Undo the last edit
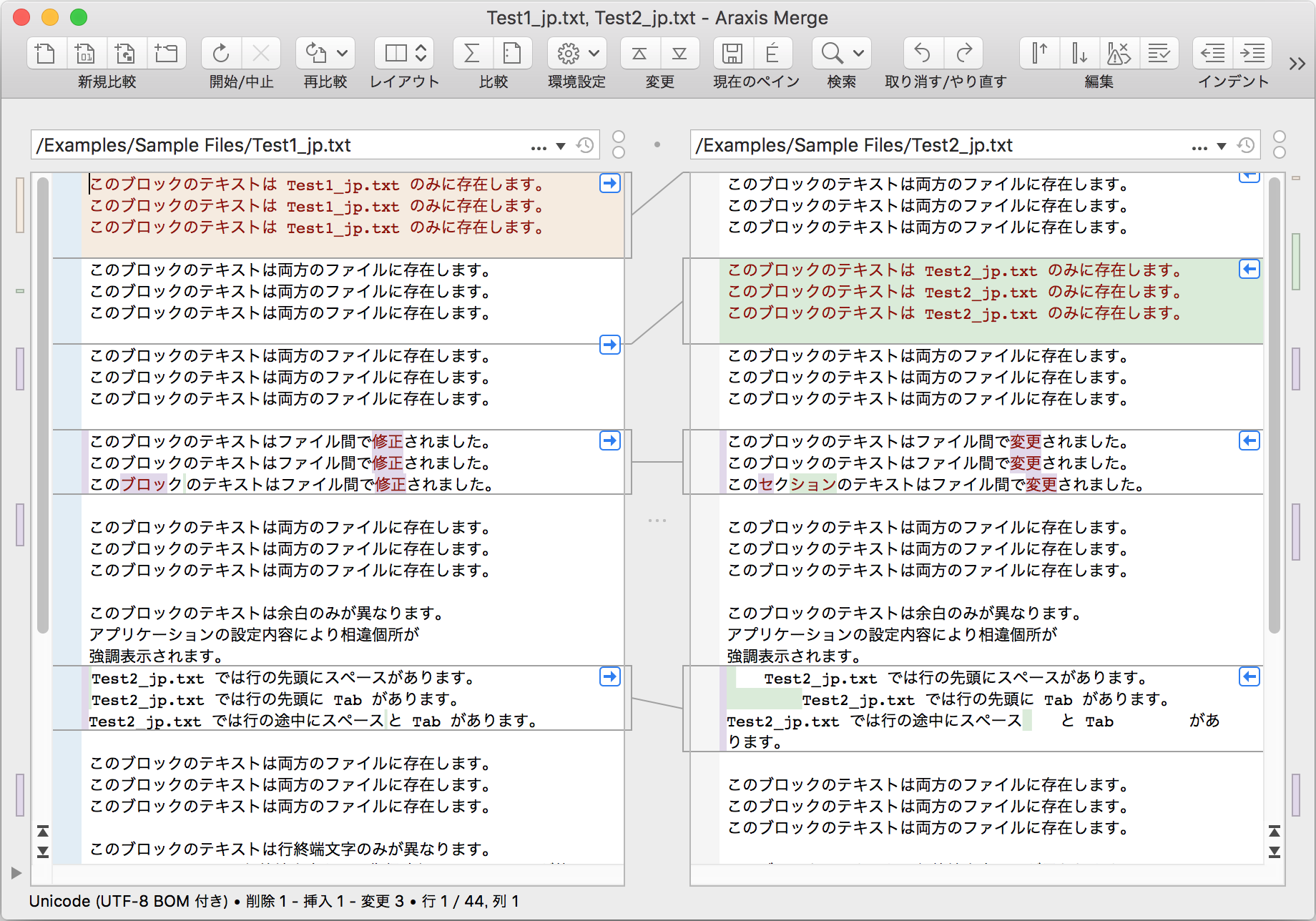The width and height of the screenshot is (1316, 921). pos(922,52)
